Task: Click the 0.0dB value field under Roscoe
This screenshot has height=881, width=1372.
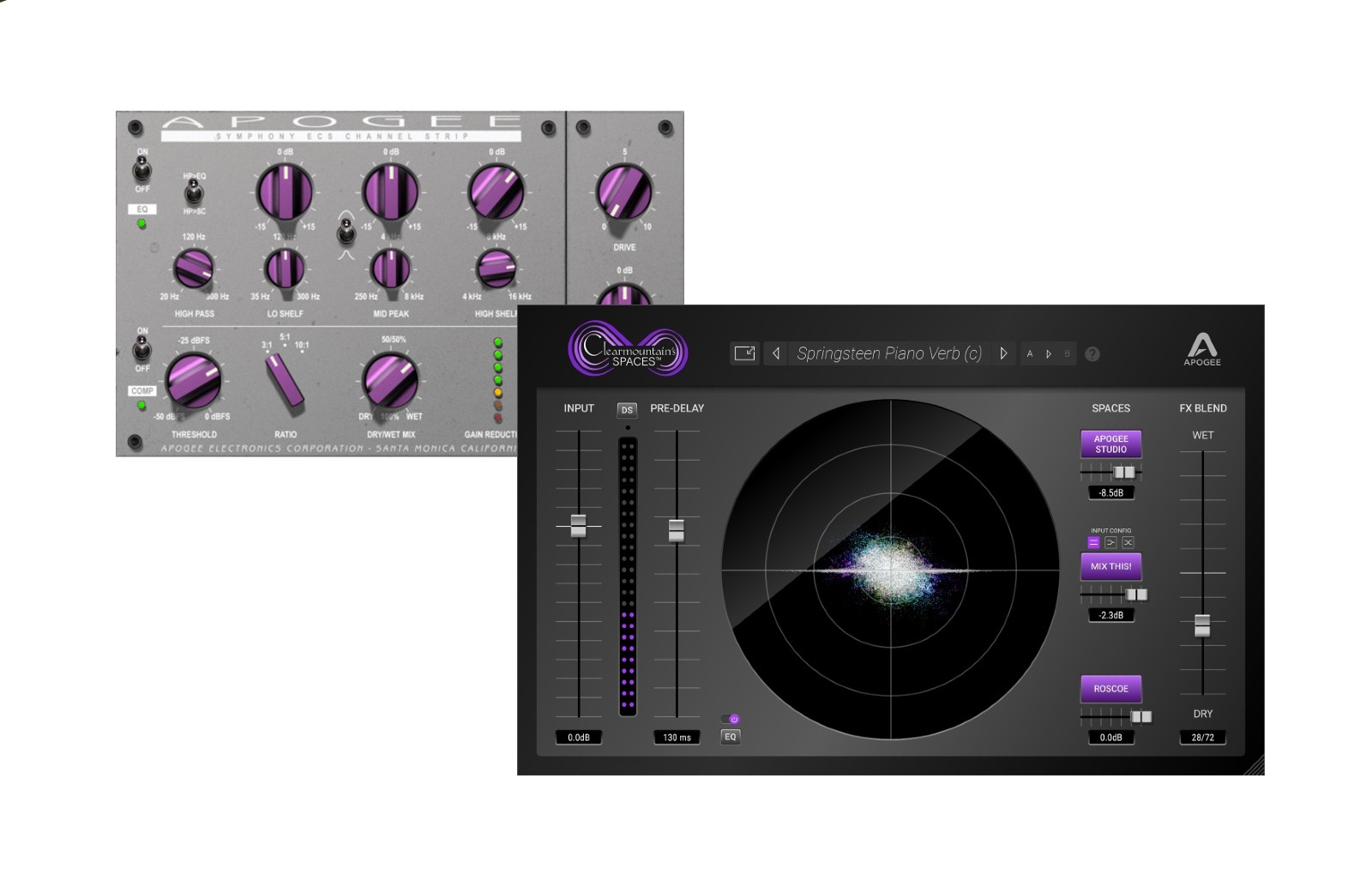Action: [1110, 737]
